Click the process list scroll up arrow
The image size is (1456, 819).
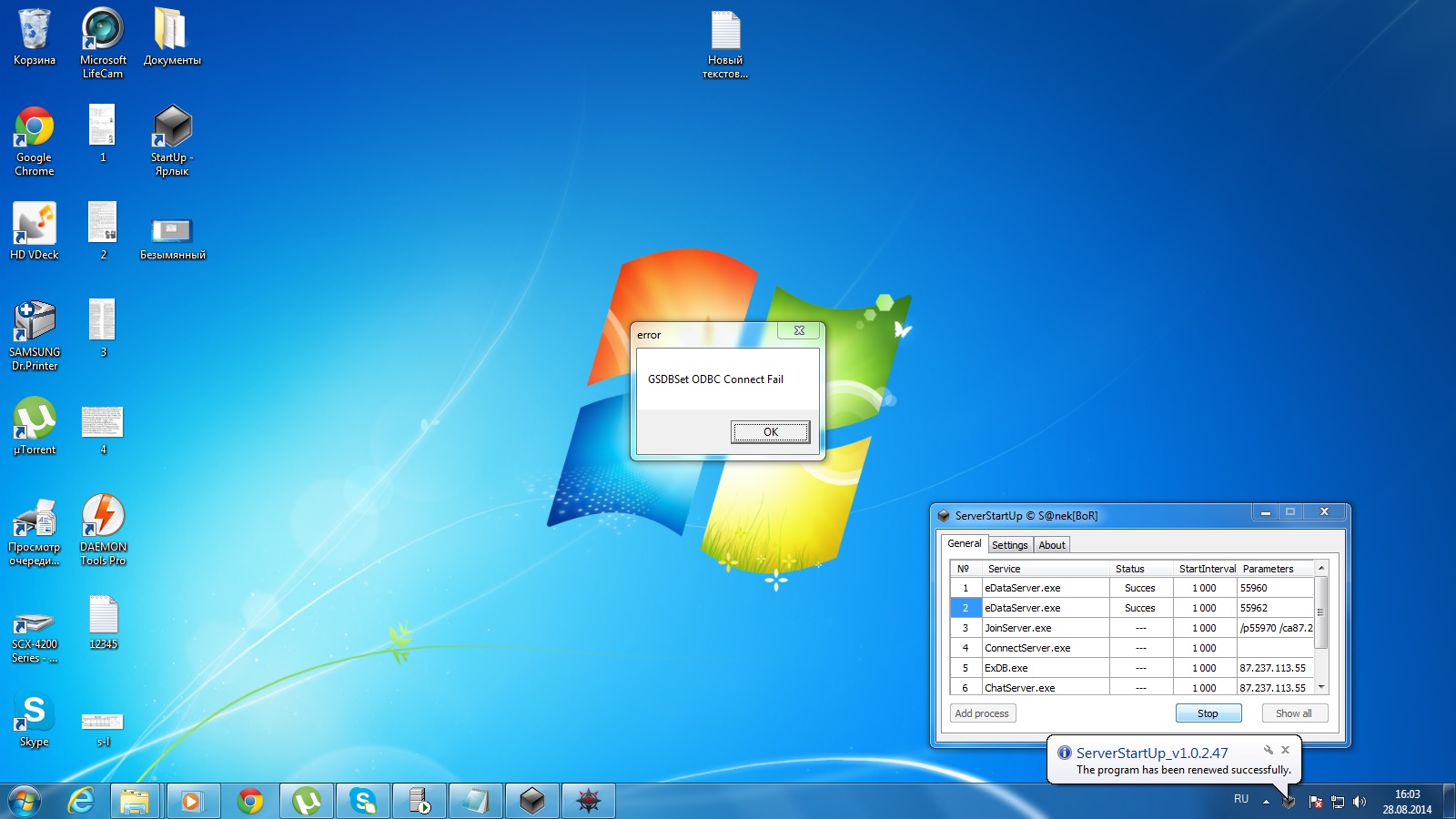click(1321, 568)
